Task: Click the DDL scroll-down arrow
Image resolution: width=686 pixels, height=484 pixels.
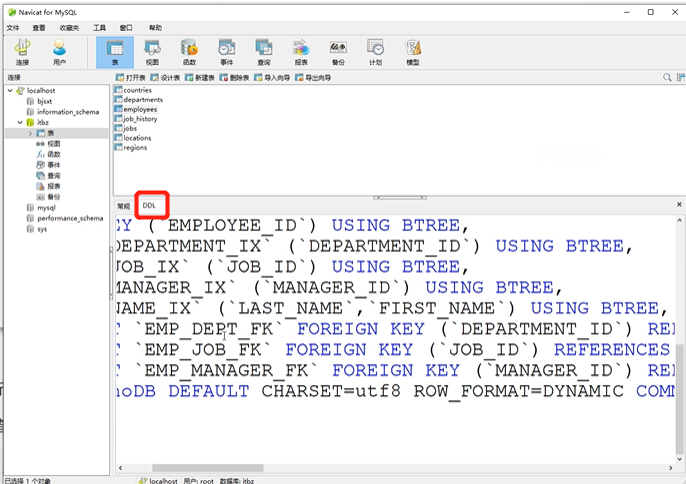Action: pyautogui.click(x=679, y=459)
